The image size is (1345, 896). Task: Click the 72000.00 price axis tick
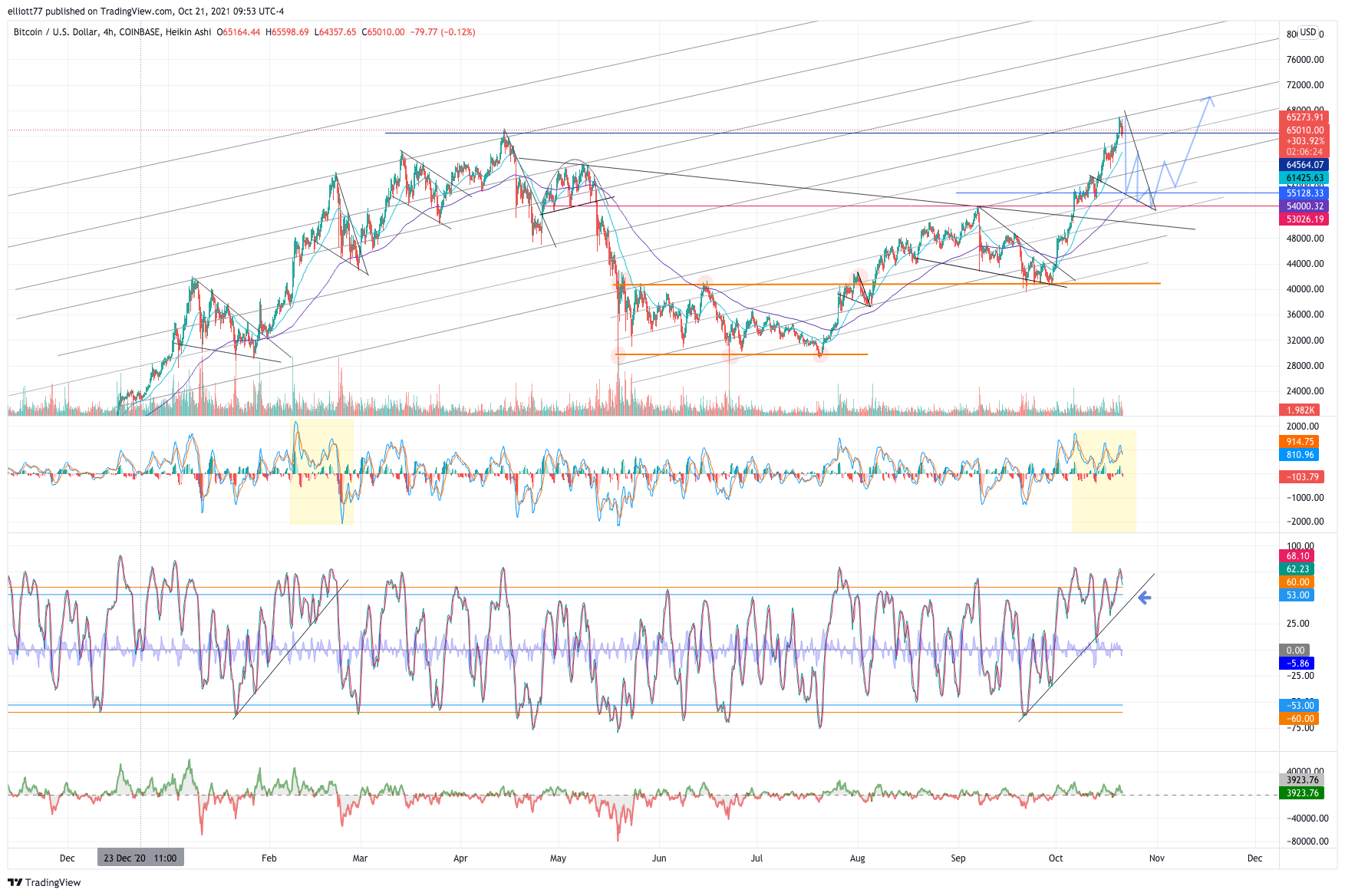coord(1305,85)
